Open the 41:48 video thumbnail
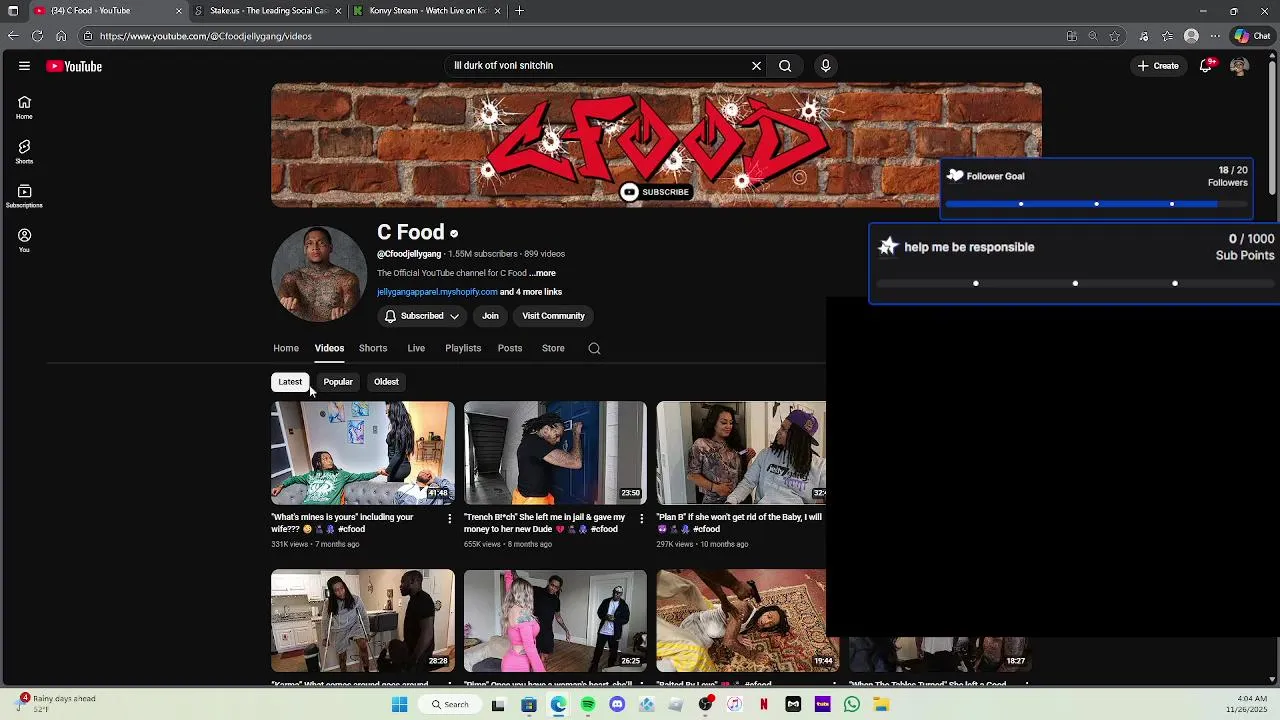The width and height of the screenshot is (1280, 720). 363,453
